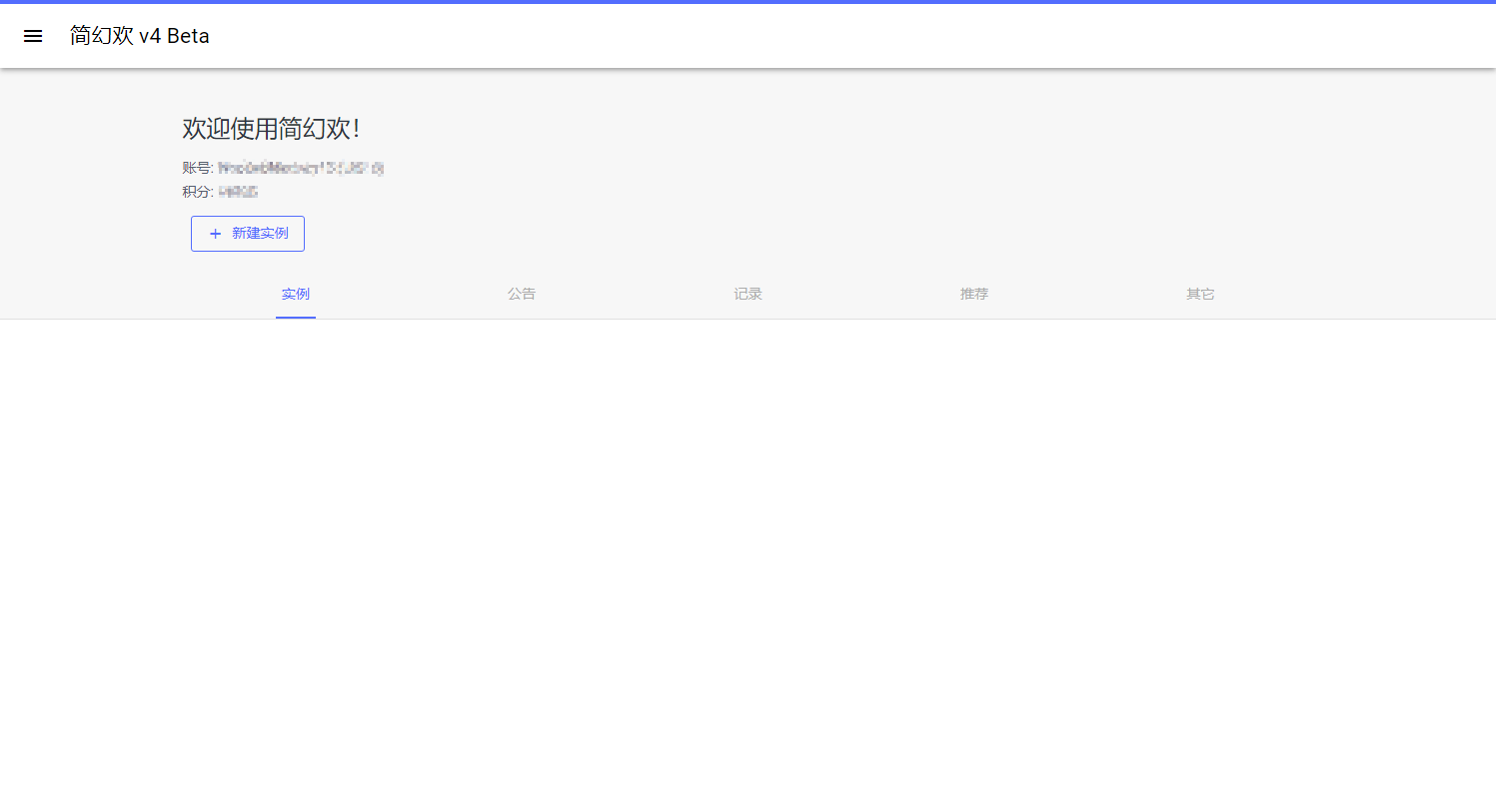Image resolution: width=1496 pixels, height=812 pixels.
Task: Click the gray area right of 新建实例
Action: (700, 234)
